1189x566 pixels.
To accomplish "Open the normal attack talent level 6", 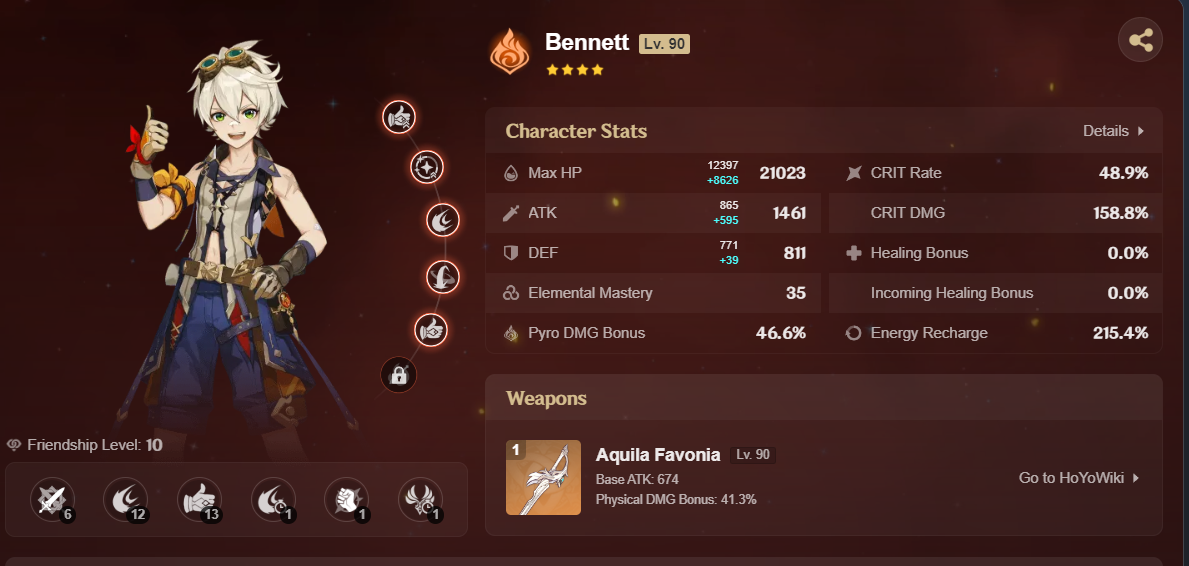I will [52, 500].
